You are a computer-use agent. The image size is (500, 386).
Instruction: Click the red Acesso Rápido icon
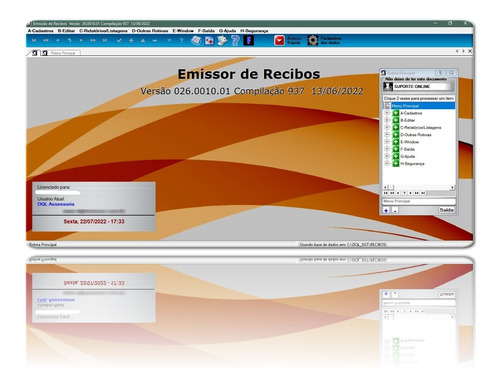click(x=279, y=41)
